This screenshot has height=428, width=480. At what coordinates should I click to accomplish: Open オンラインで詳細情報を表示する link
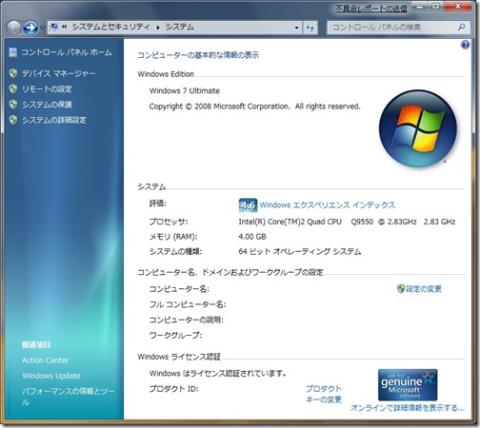[407, 408]
